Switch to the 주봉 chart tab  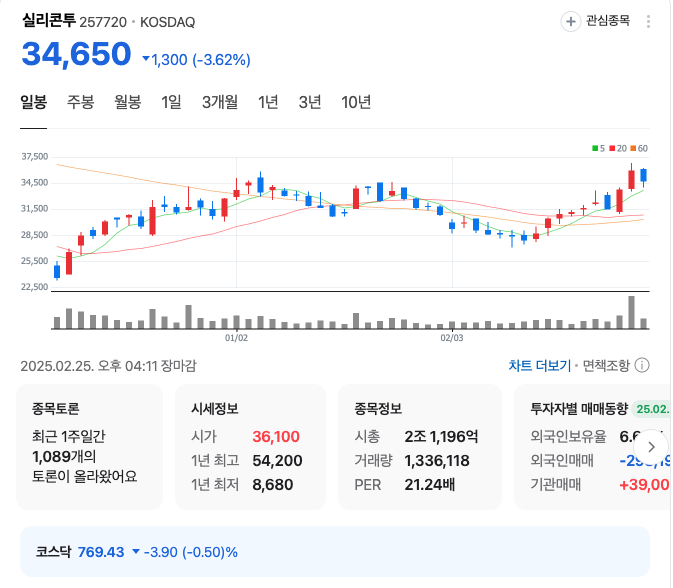pyautogui.click(x=80, y=102)
